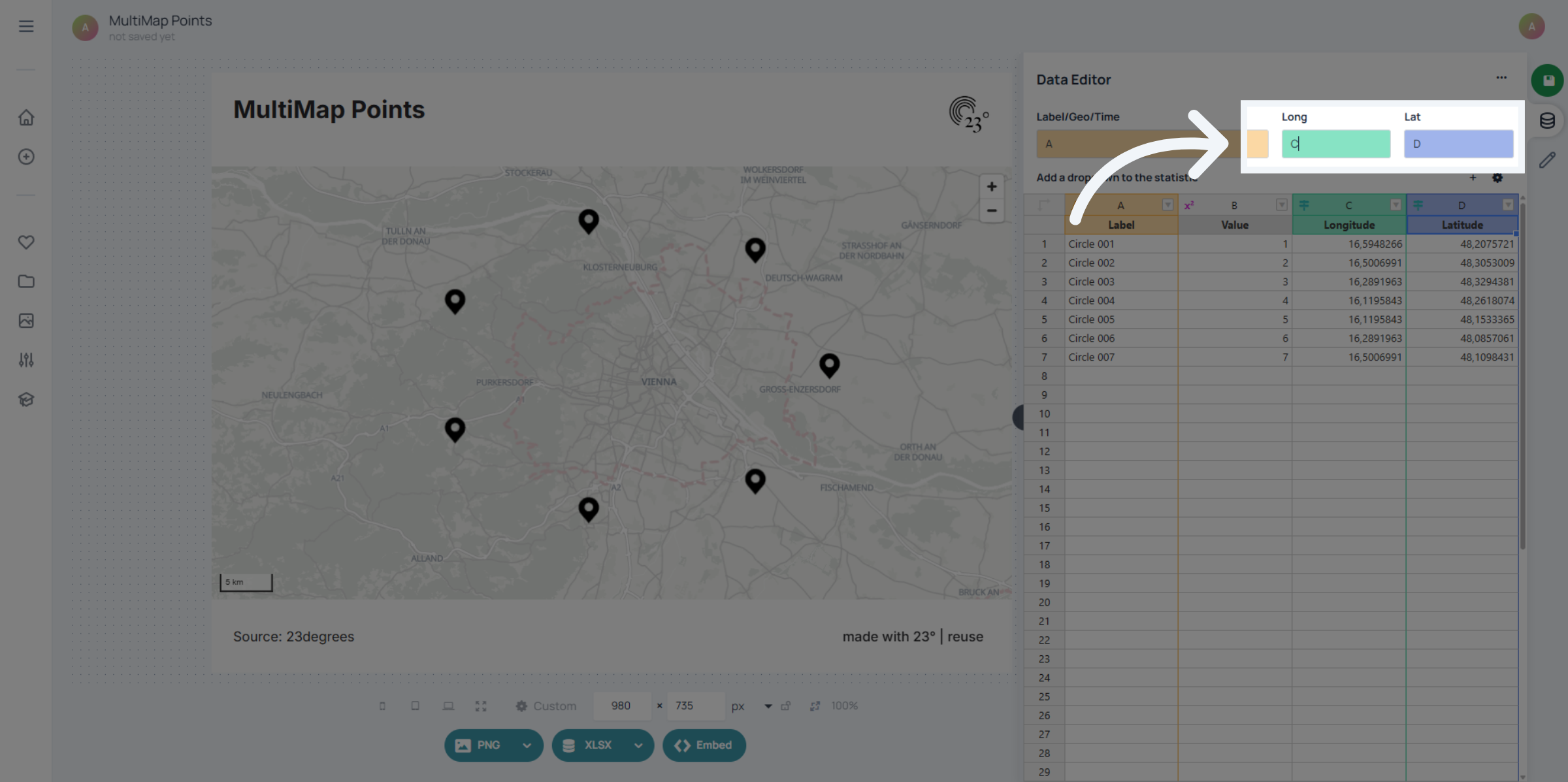Click the geo signpost icon on column C

click(1304, 205)
